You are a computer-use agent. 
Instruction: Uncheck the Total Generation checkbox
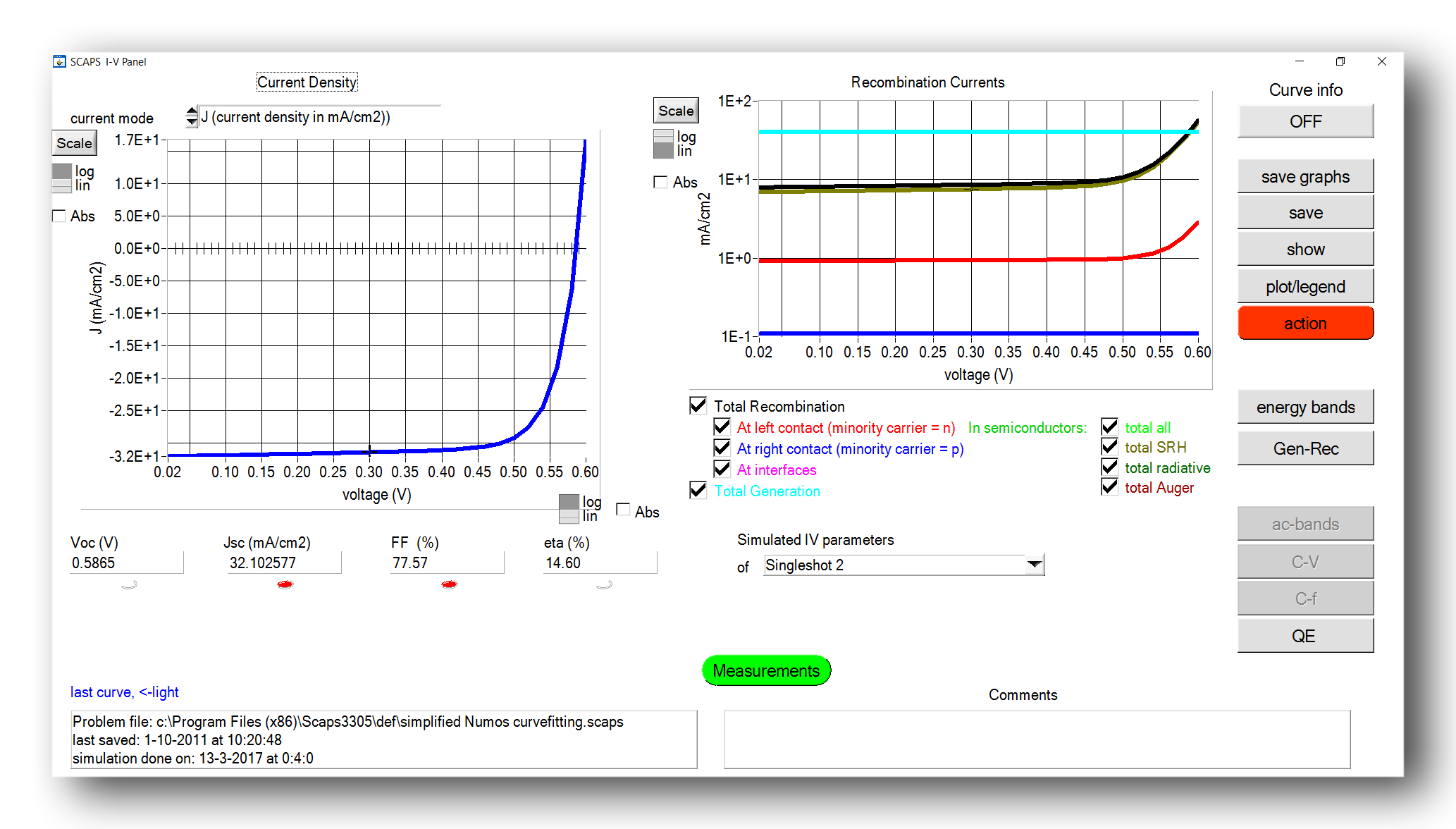[x=698, y=490]
